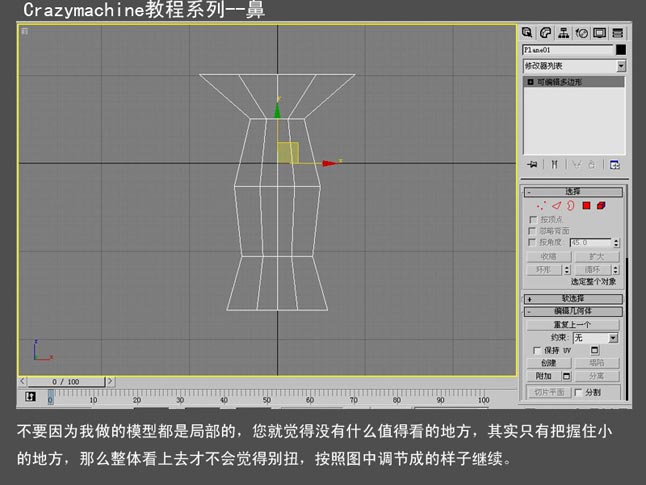Open the Display command panel tab
Viewport: 646px width, 485px height.
click(599, 33)
